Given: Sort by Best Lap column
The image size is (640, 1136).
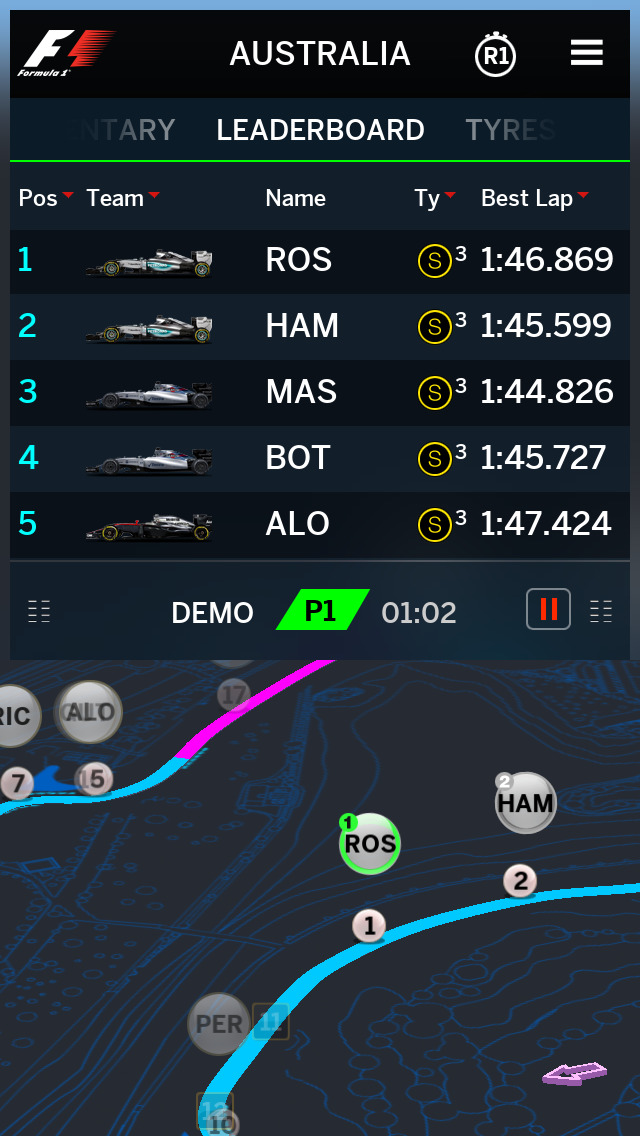Looking at the screenshot, I should pos(534,198).
